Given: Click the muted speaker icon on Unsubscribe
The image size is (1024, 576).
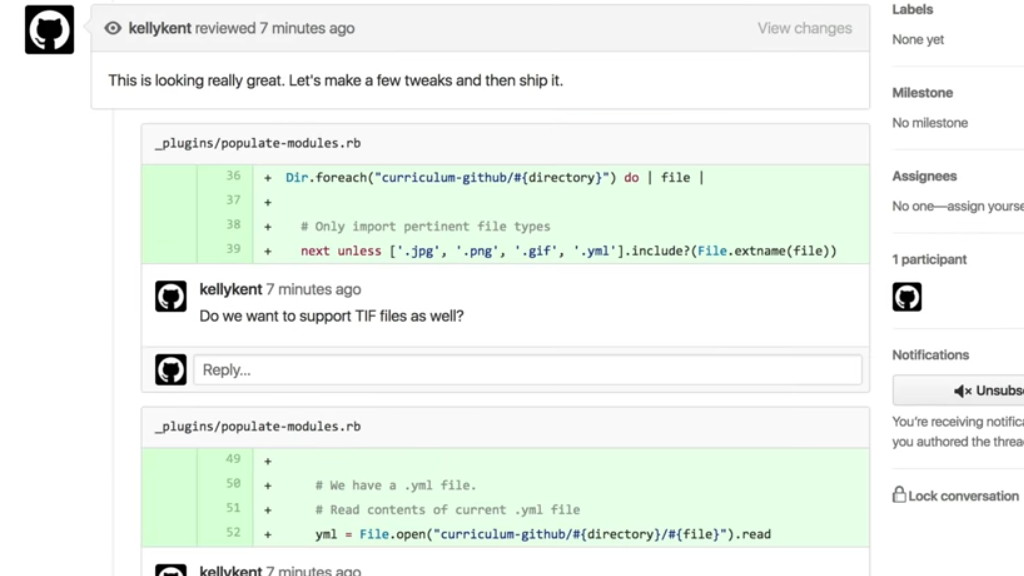Looking at the screenshot, I should click(963, 391).
